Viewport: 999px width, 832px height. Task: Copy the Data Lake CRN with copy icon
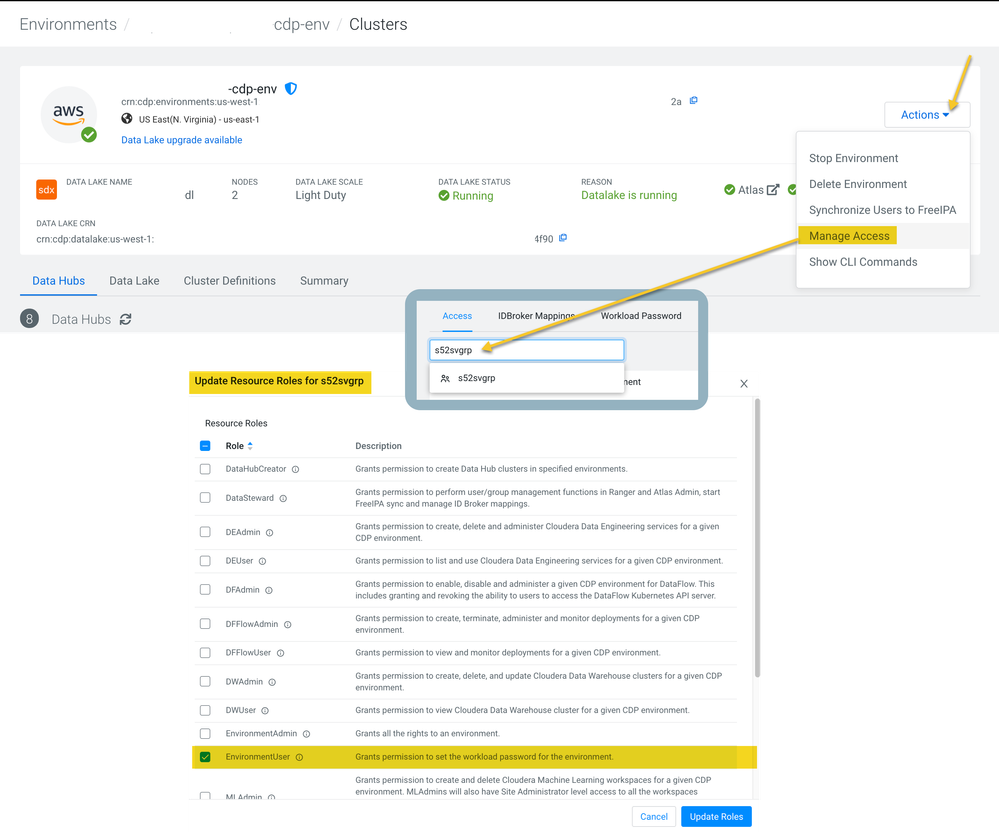click(x=563, y=238)
